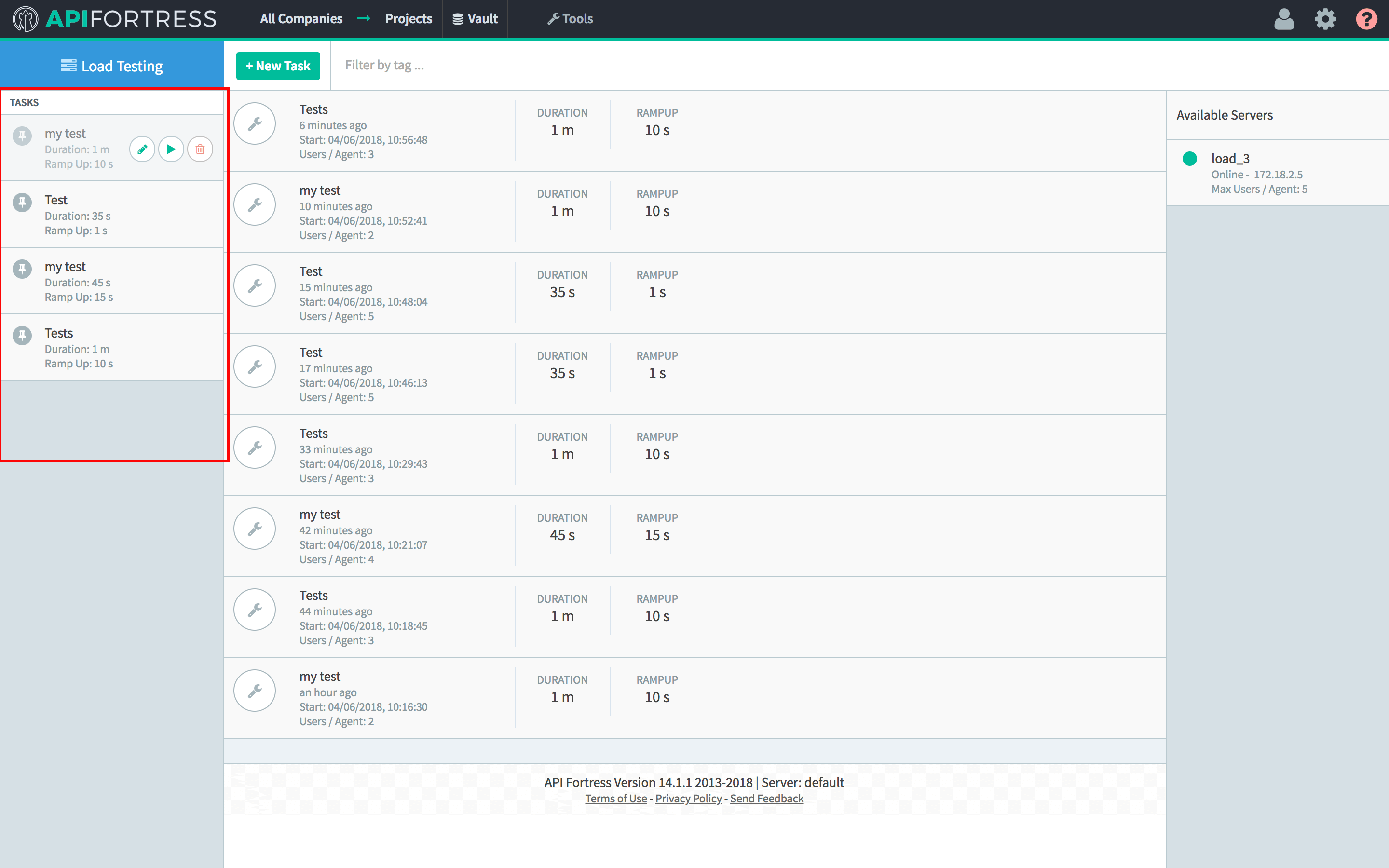The image size is (1389, 868).
Task: Open the All Companies selector
Action: pos(301,19)
